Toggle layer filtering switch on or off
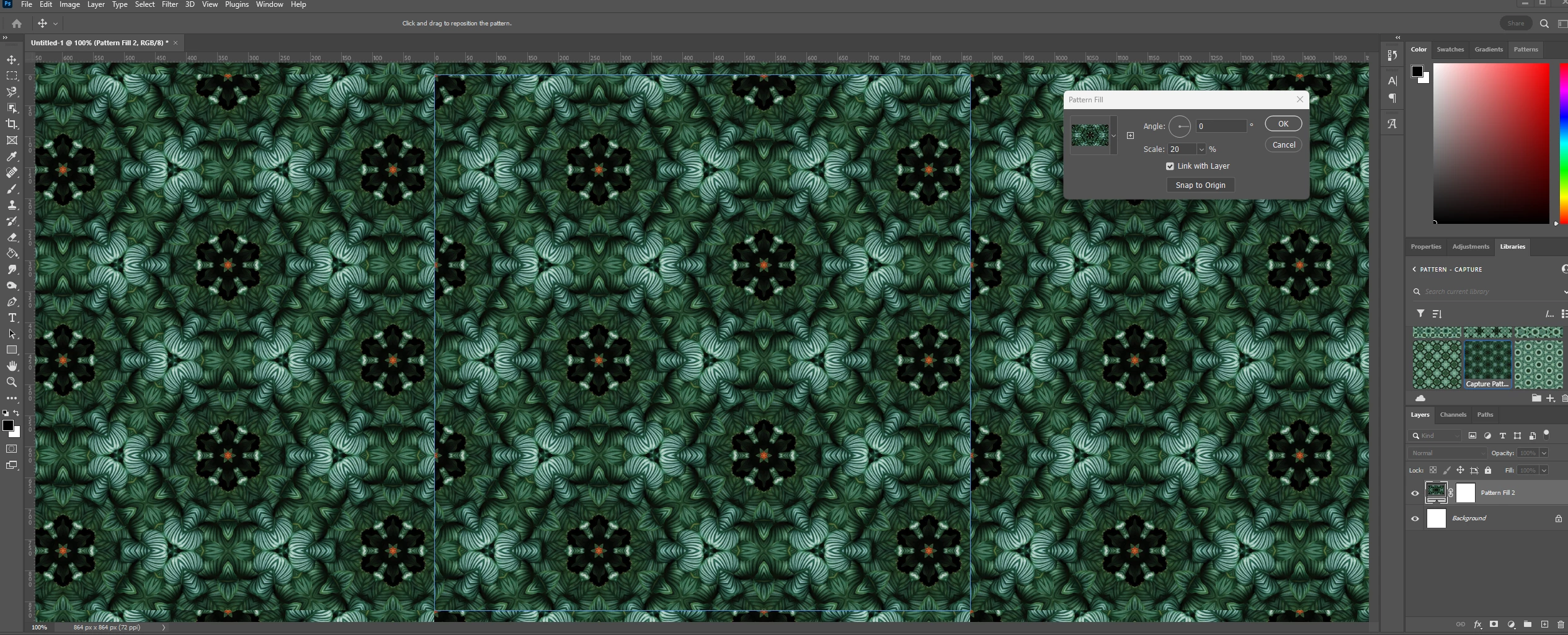 [x=1546, y=434]
